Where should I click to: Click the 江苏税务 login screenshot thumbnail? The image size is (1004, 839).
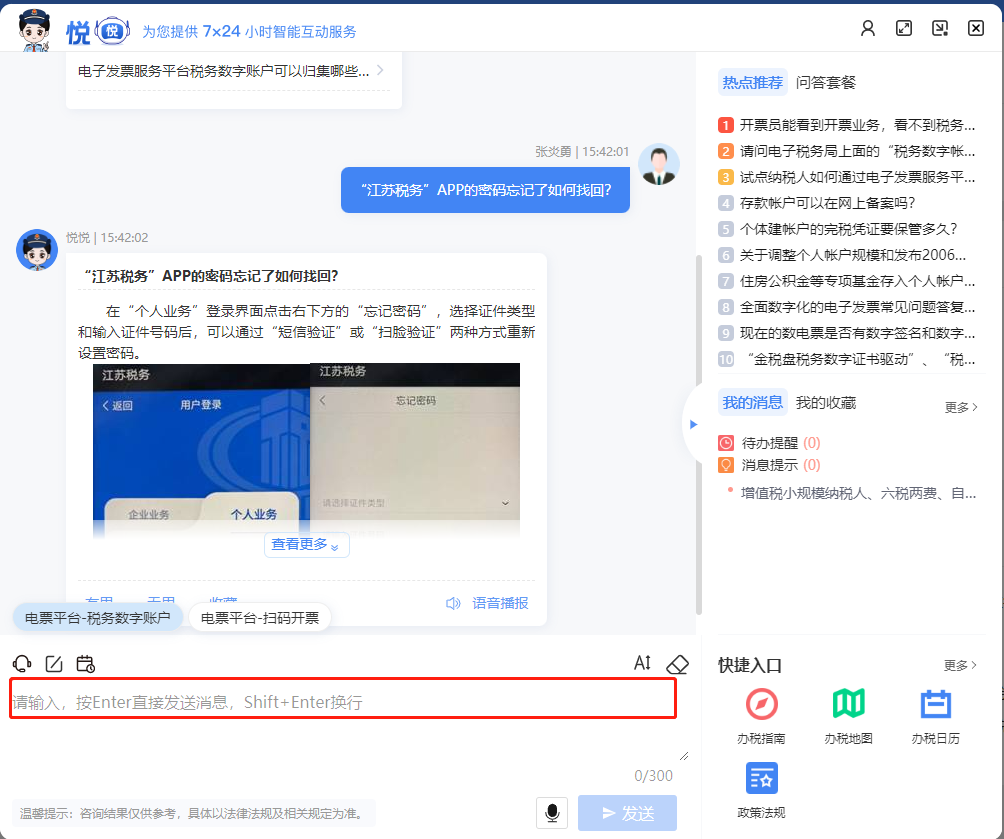point(201,450)
